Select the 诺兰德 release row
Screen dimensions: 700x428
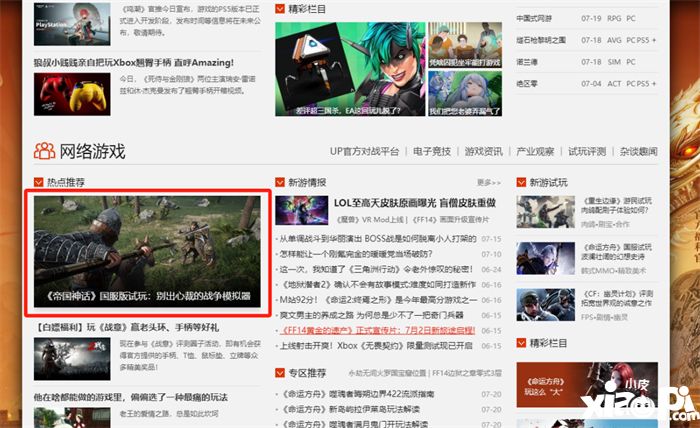click(587, 62)
